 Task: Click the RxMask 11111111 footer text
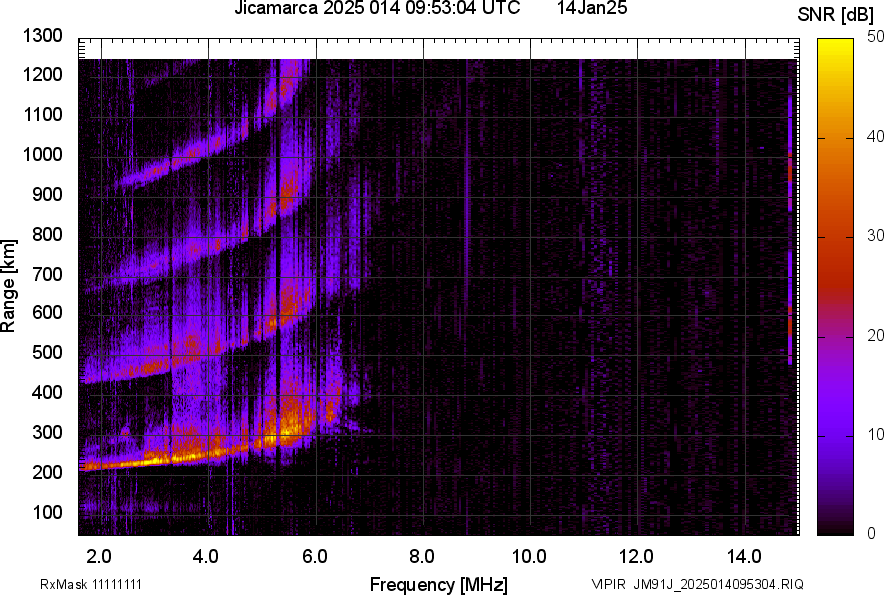91,584
